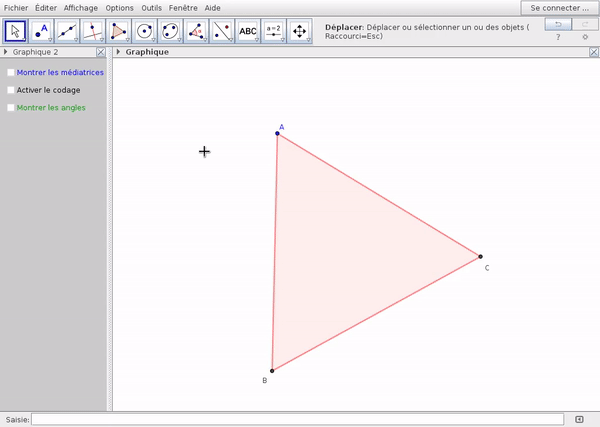Open the Fenêtre menu
Image resolution: width=600 pixels, height=427 pixels.
183,8
